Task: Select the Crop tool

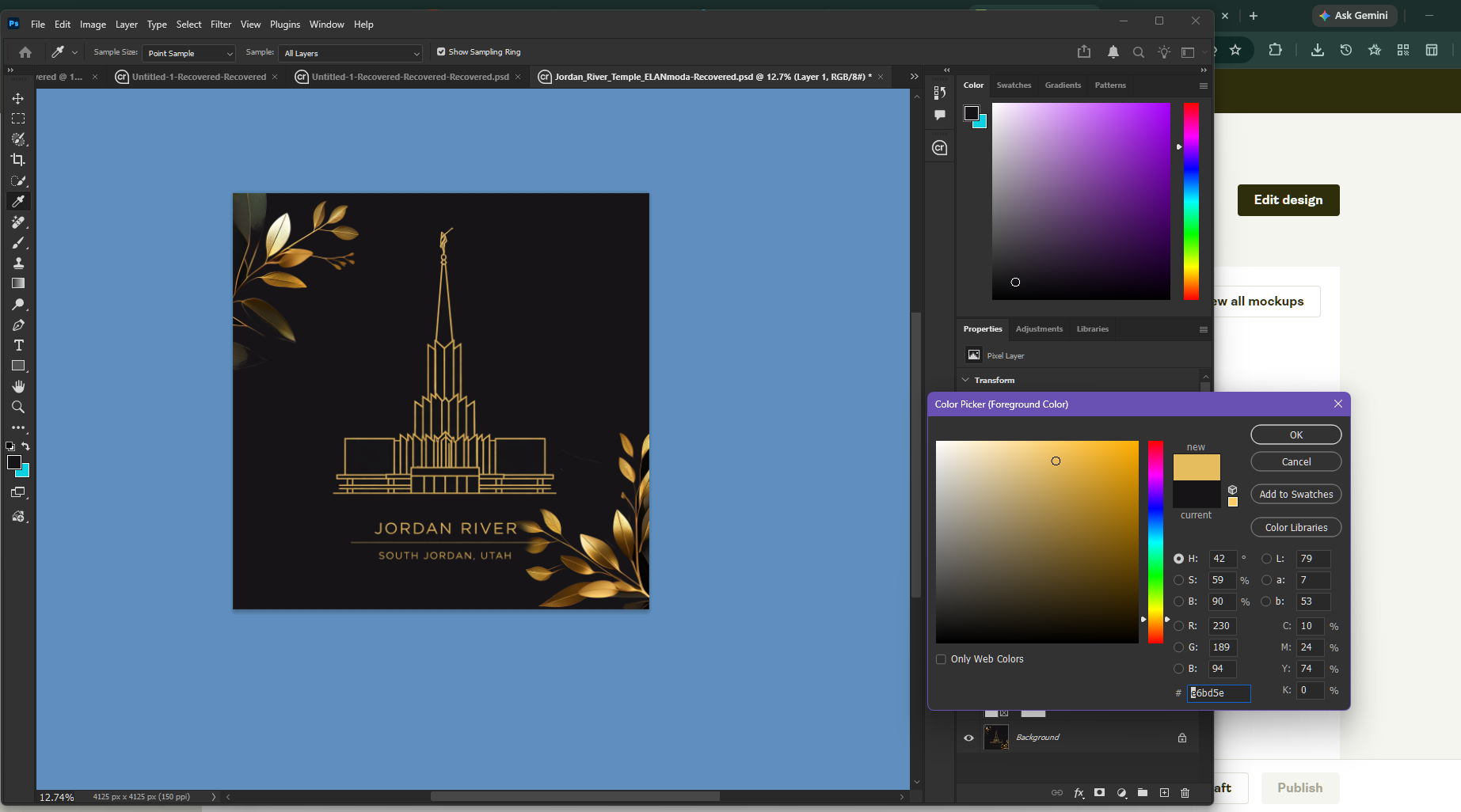Action: pos(18,160)
